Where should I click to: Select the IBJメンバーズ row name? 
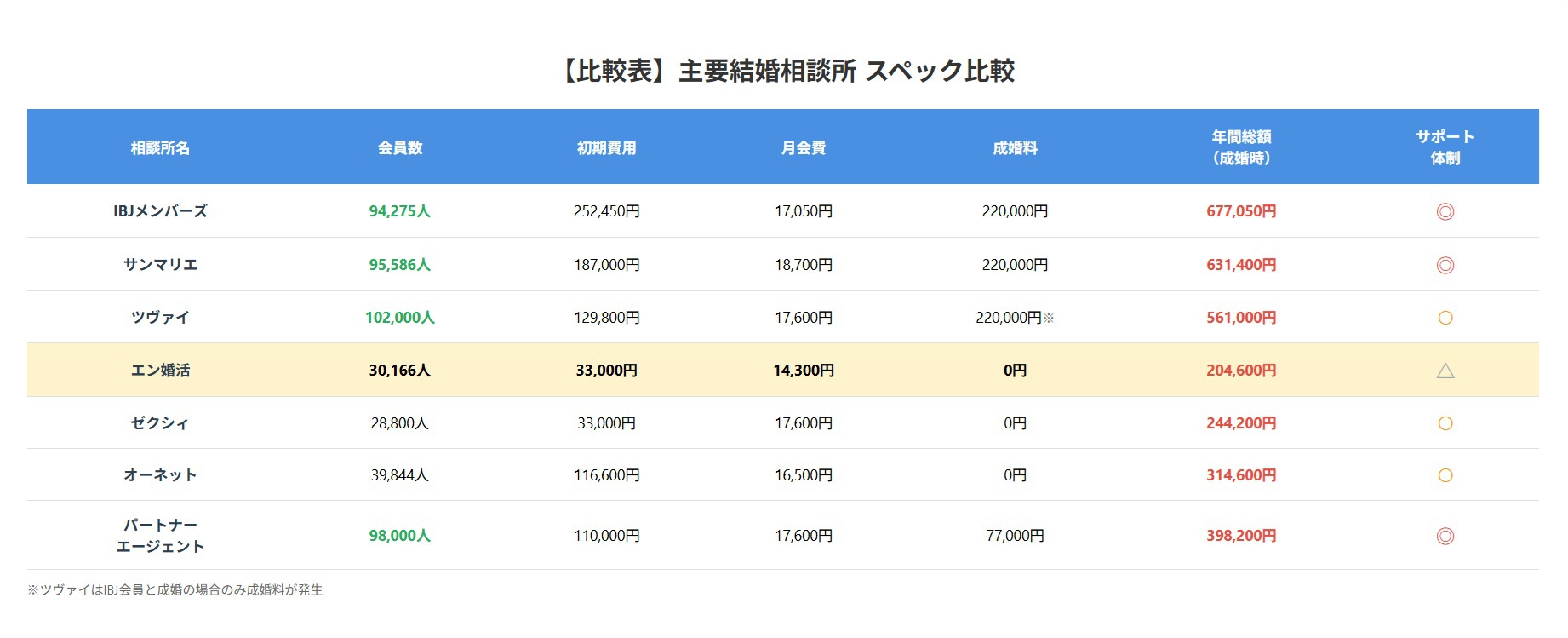point(160,211)
